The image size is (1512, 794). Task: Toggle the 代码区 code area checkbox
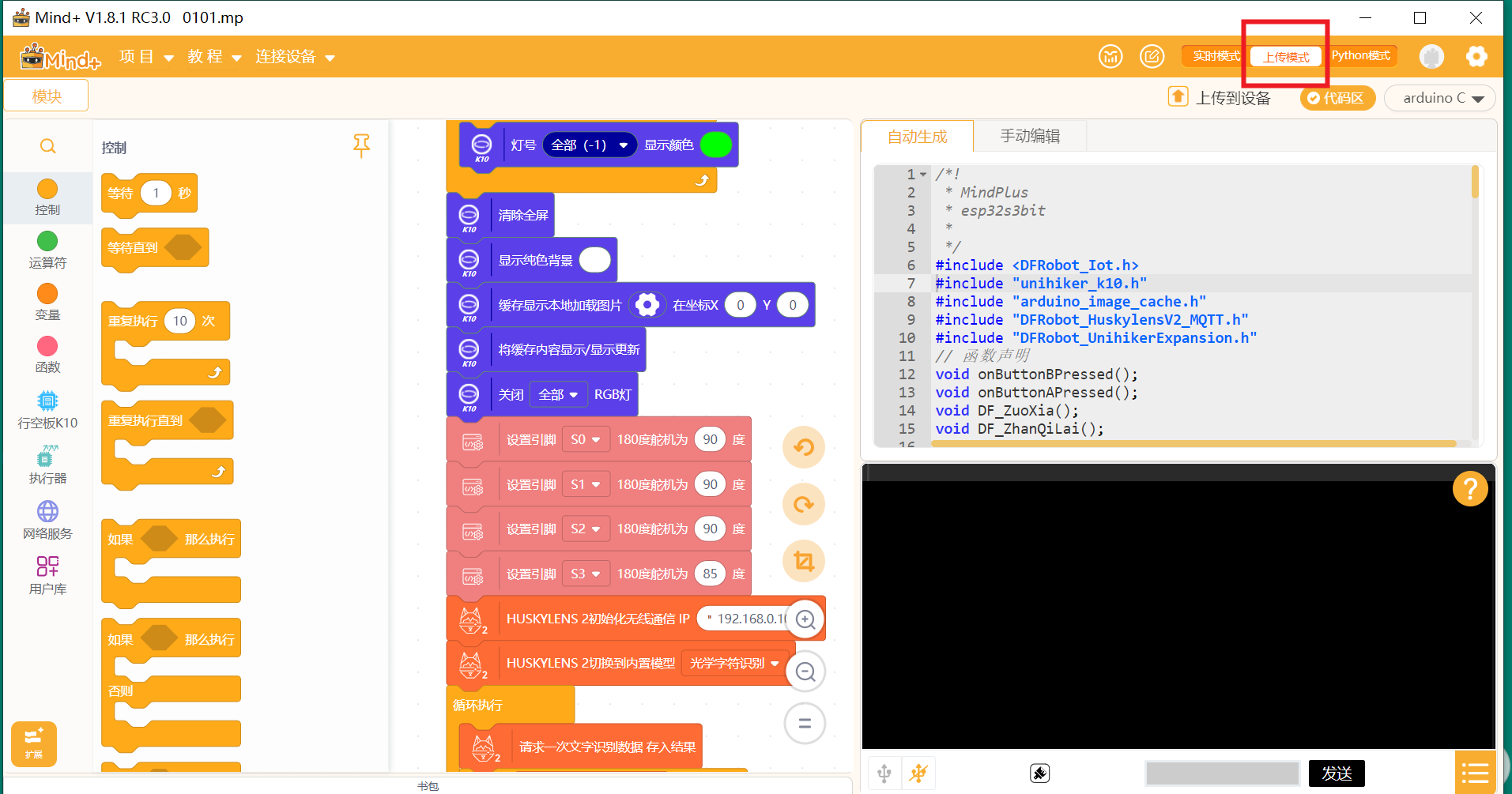tap(1337, 98)
